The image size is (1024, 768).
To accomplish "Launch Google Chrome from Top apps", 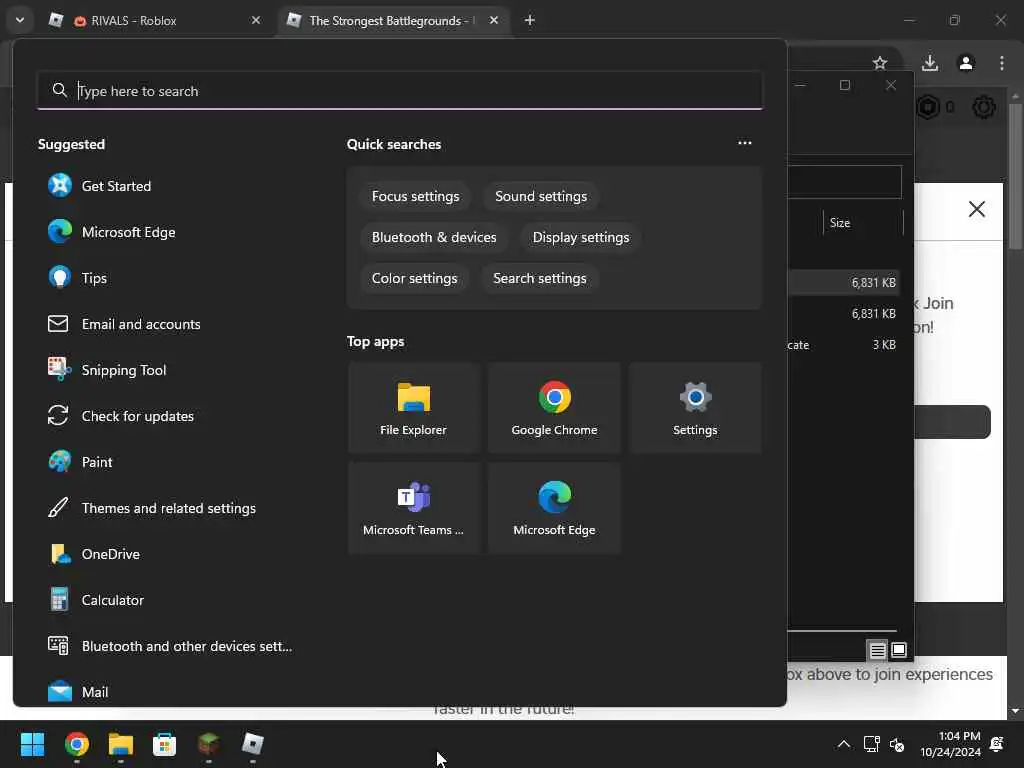I will (x=554, y=408).
